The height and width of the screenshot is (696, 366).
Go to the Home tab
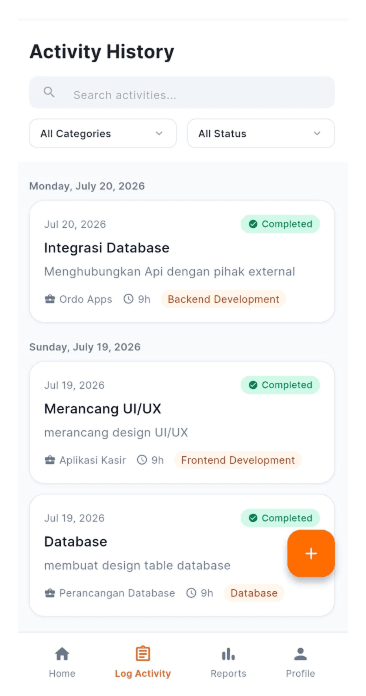pyautogui.click(x=62, y=662)
